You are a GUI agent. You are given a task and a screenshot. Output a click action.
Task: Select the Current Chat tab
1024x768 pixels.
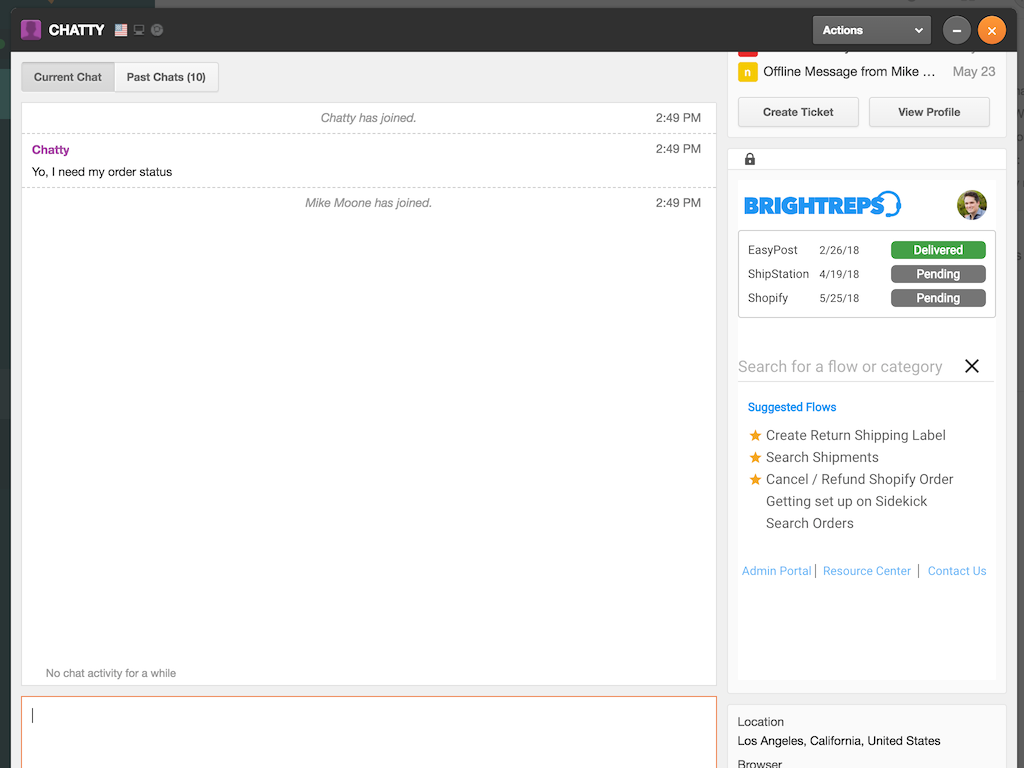68,77
